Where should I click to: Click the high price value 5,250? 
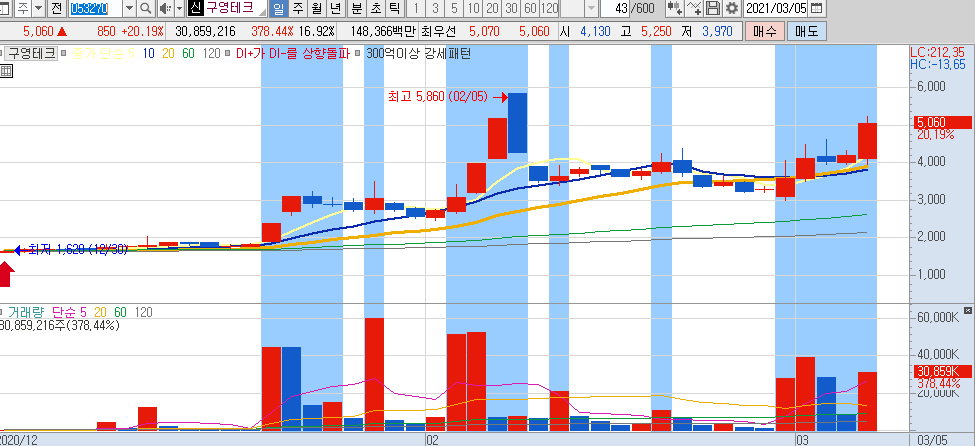(656, 31)
